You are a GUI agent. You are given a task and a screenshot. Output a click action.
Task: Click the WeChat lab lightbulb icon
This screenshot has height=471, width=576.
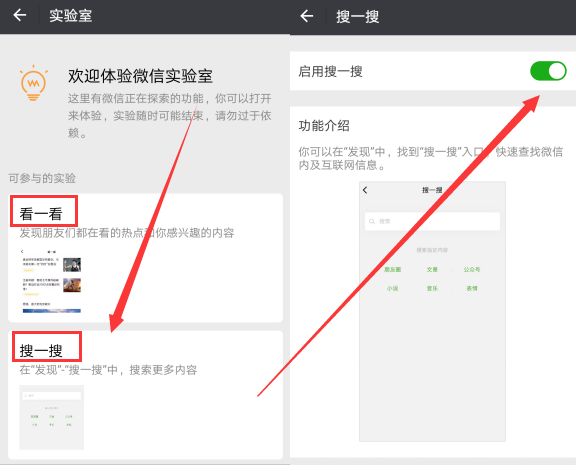click(x=33, y=83)
